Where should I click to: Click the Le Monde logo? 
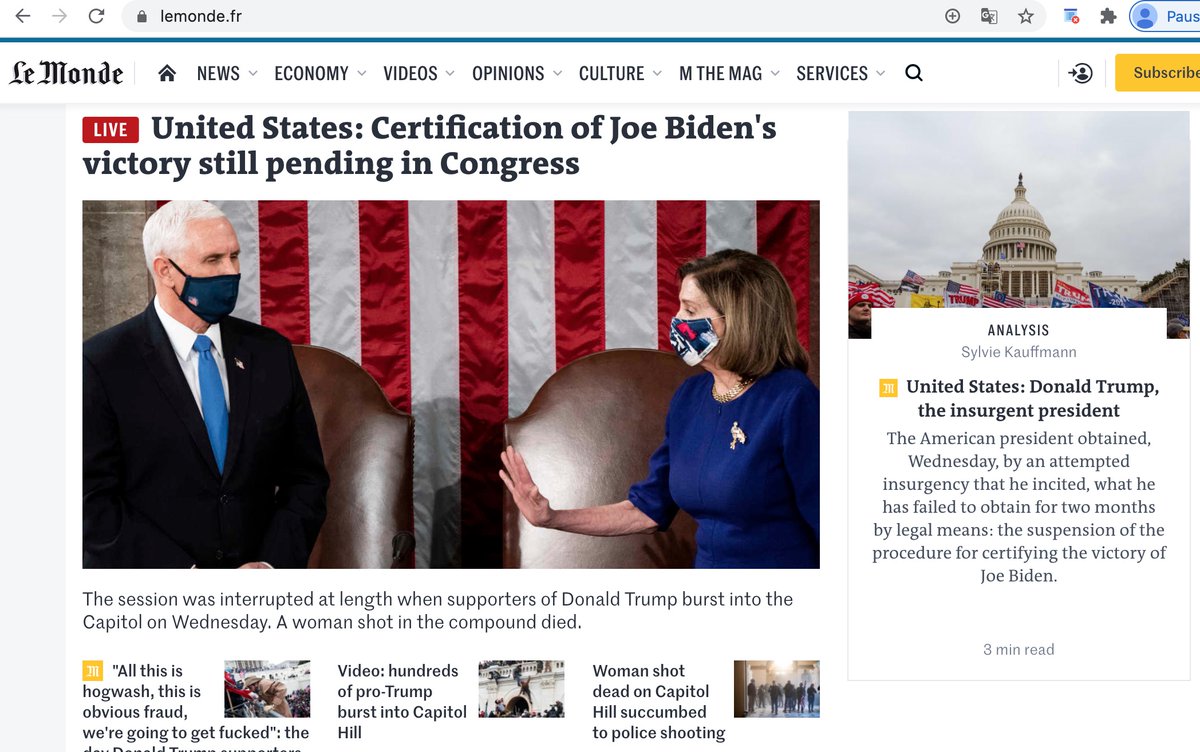tap(67, 73)
